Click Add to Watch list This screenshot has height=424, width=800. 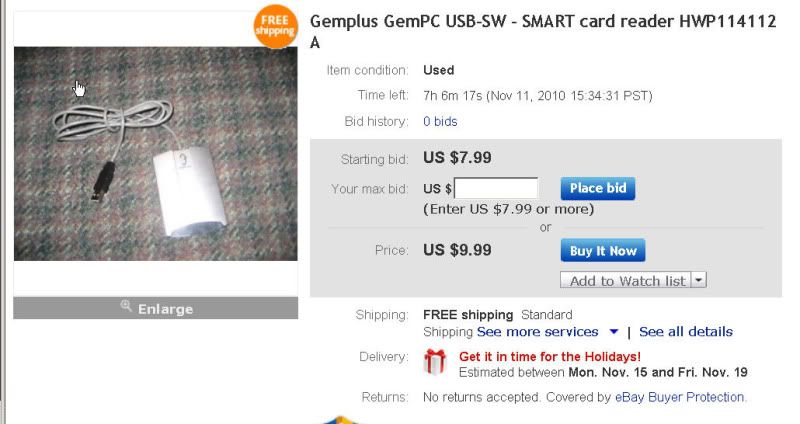[624, 281]
